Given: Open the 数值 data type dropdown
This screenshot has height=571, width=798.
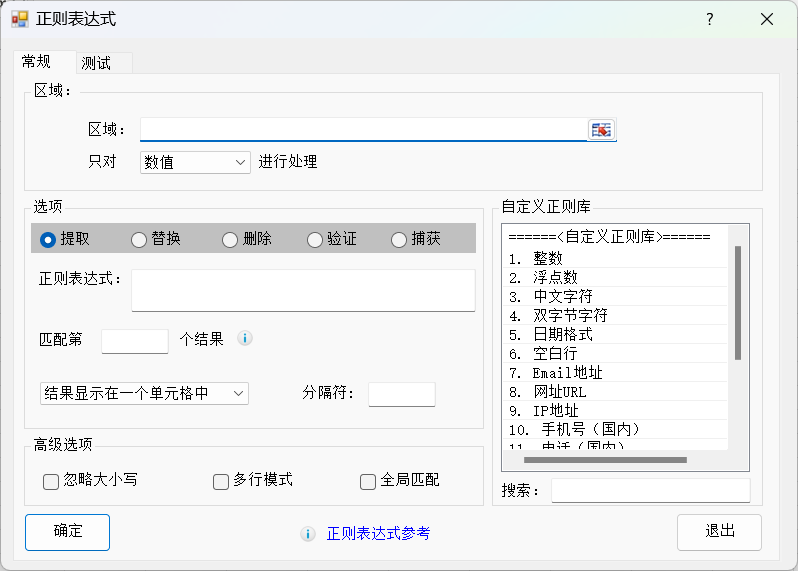Looking at the screenshot, I should pos(195,162).
